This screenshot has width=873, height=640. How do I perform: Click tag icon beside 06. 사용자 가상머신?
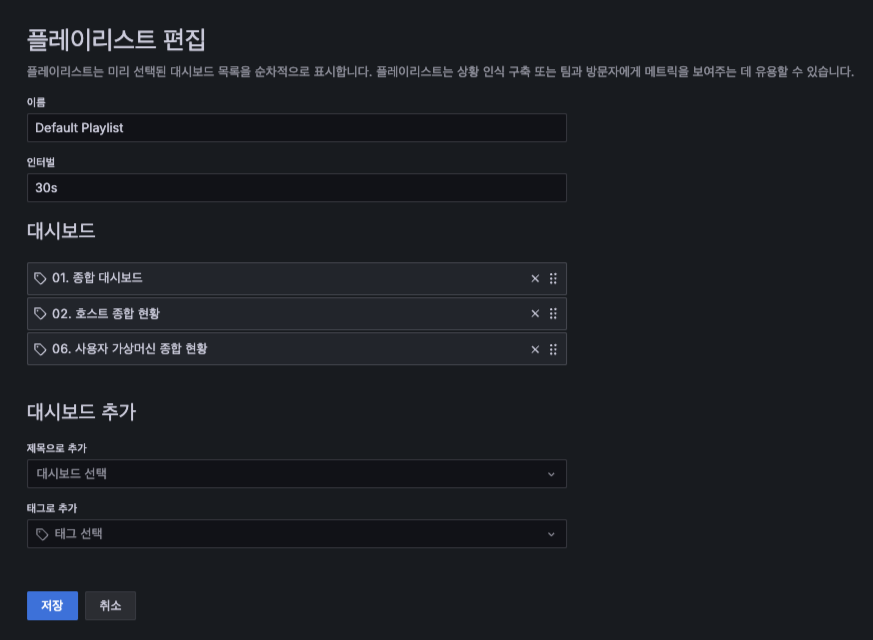click(x=41, y=349)
